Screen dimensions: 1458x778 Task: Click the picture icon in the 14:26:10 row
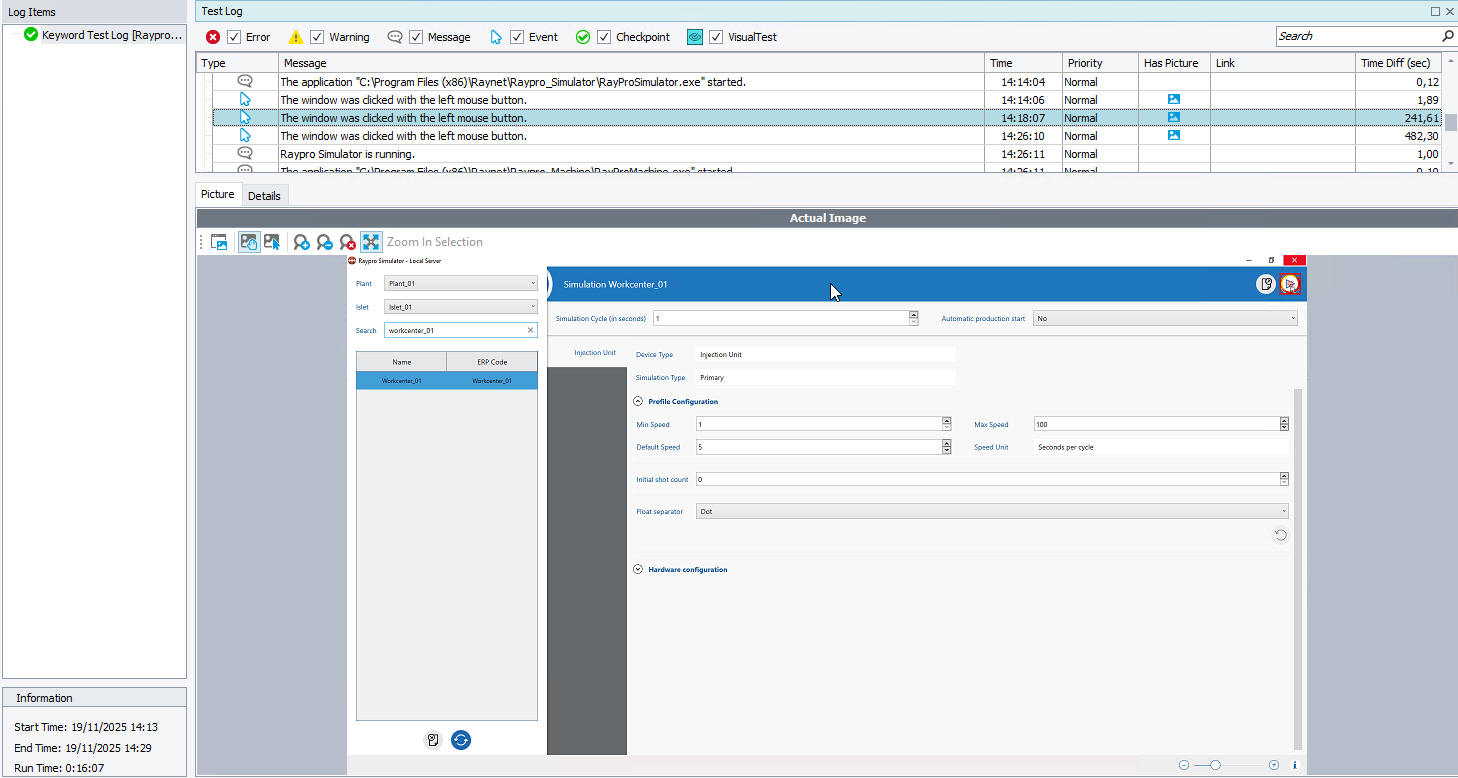(x=1174, y=136)
